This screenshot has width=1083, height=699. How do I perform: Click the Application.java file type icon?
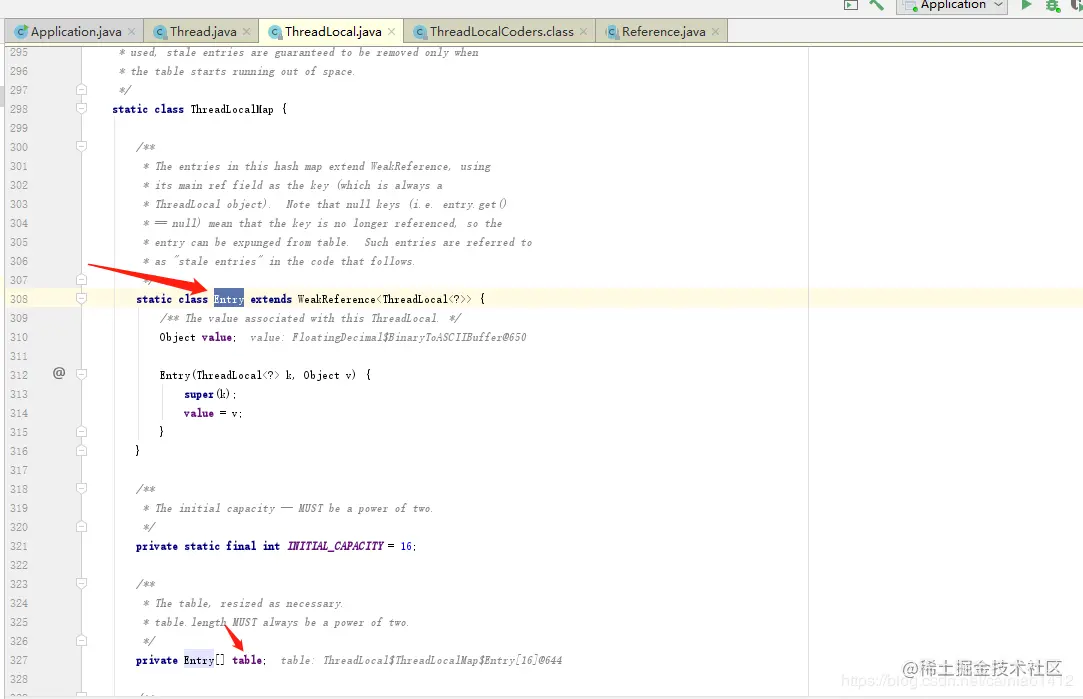[21, 32]
